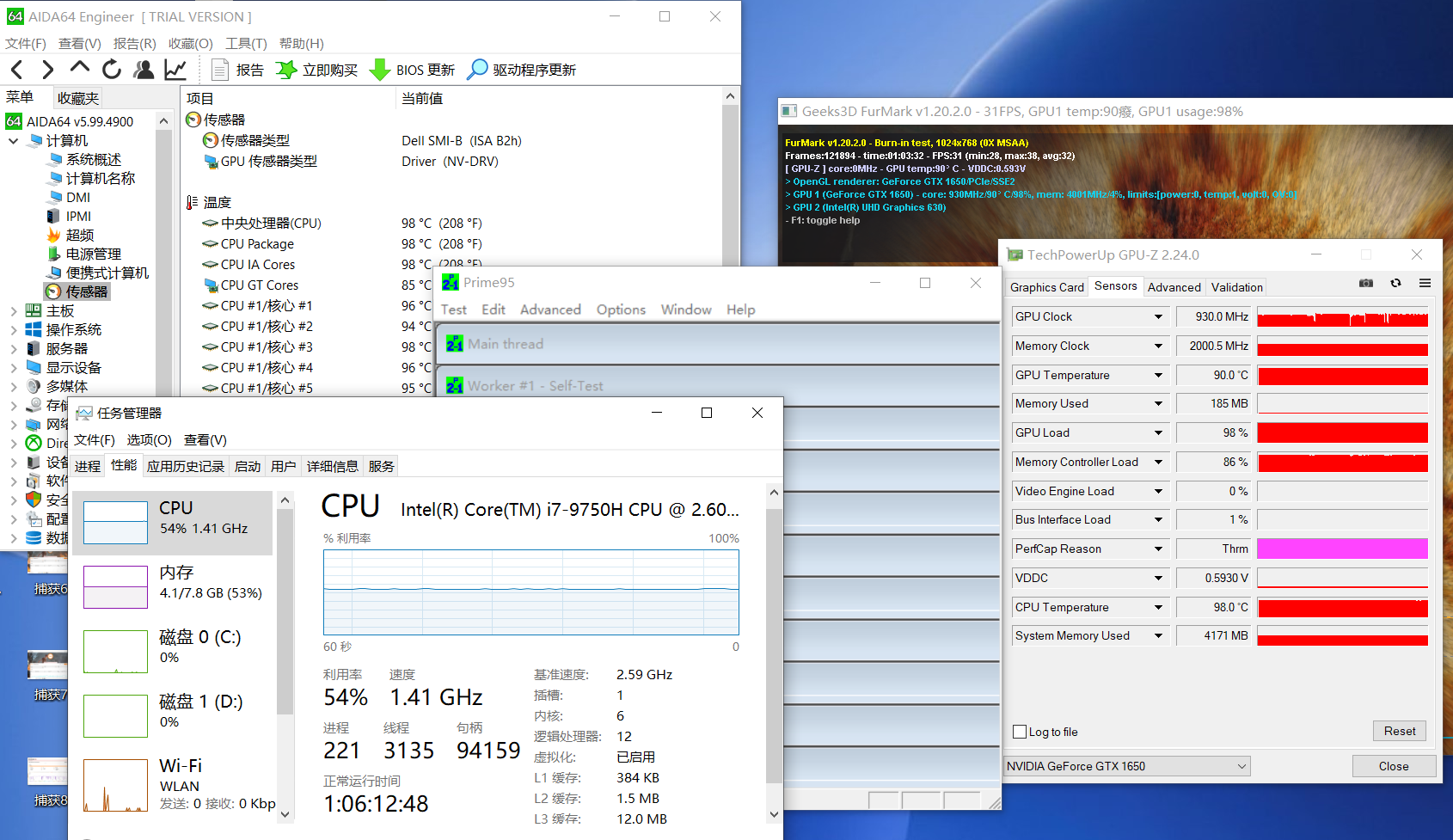
Task: Open the 报告 report toolbar item
Action: click(238, 70)
